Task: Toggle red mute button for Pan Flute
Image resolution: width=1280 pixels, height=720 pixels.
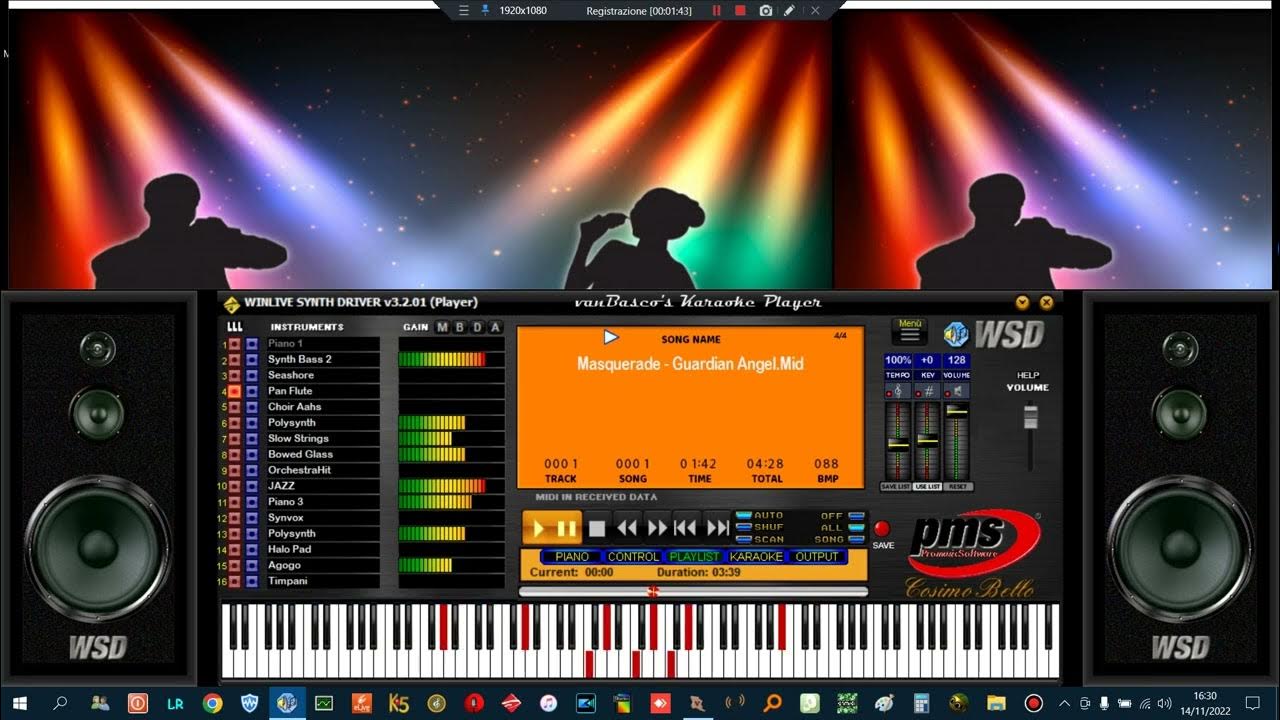Action: coord(235,391)
